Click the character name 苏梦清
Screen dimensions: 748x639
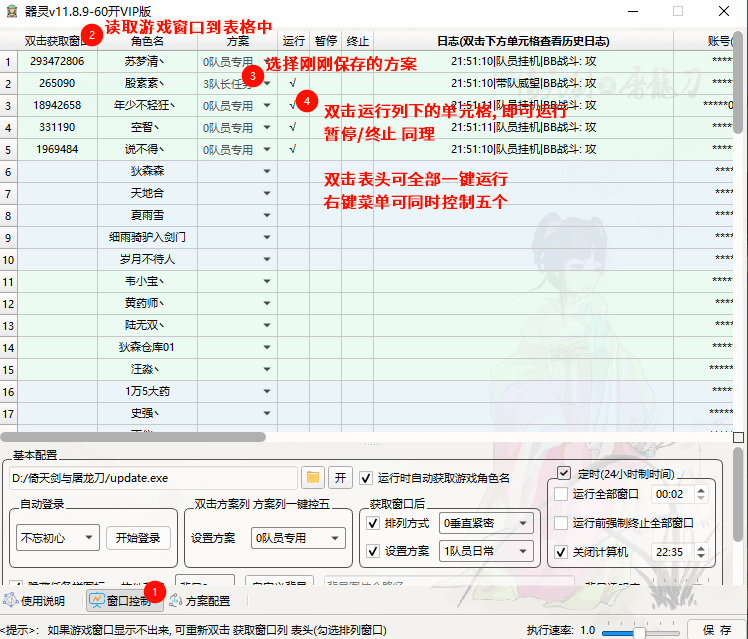(x=145, y=62)
